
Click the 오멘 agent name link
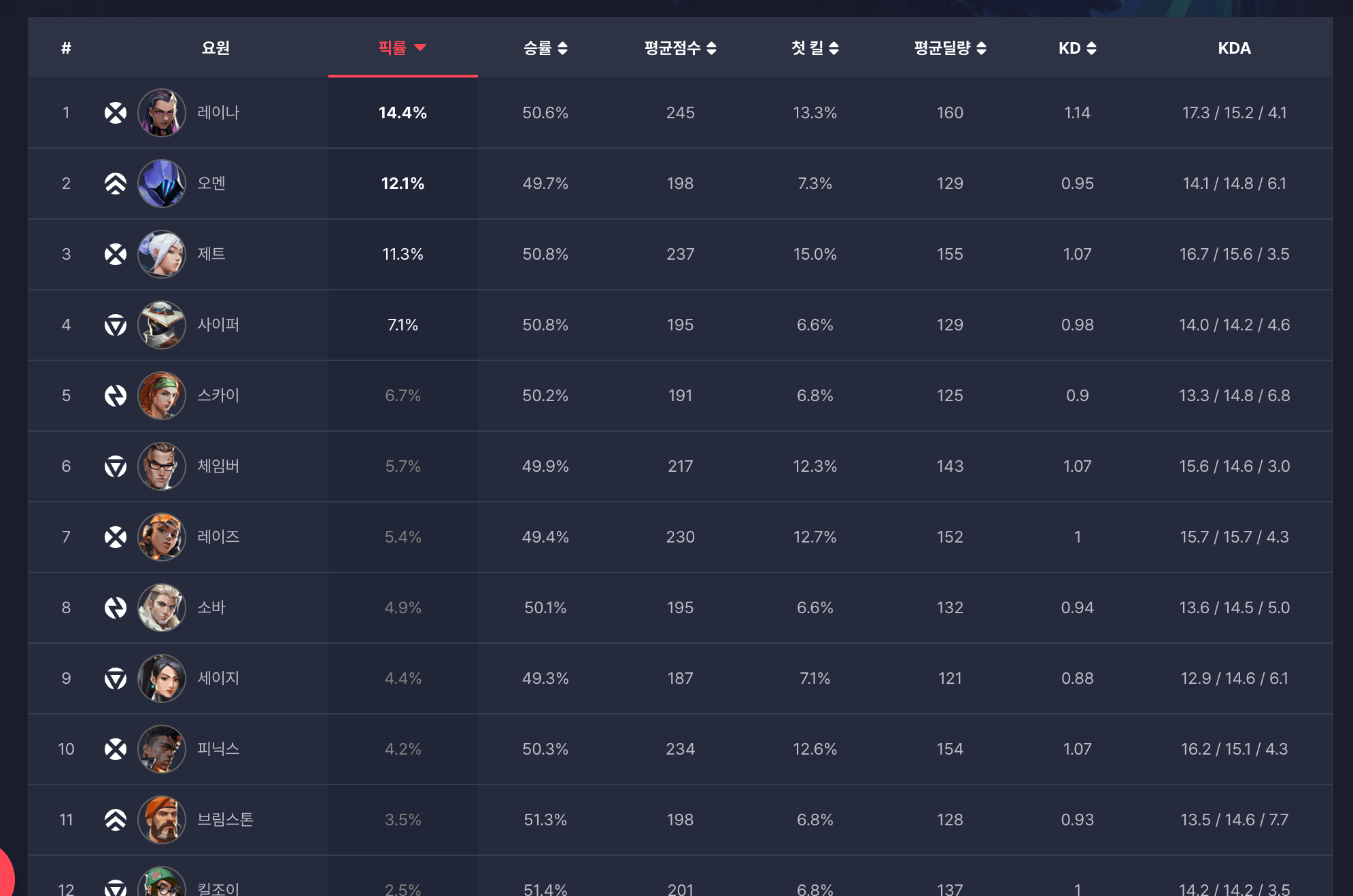click(x=211, y=184)
